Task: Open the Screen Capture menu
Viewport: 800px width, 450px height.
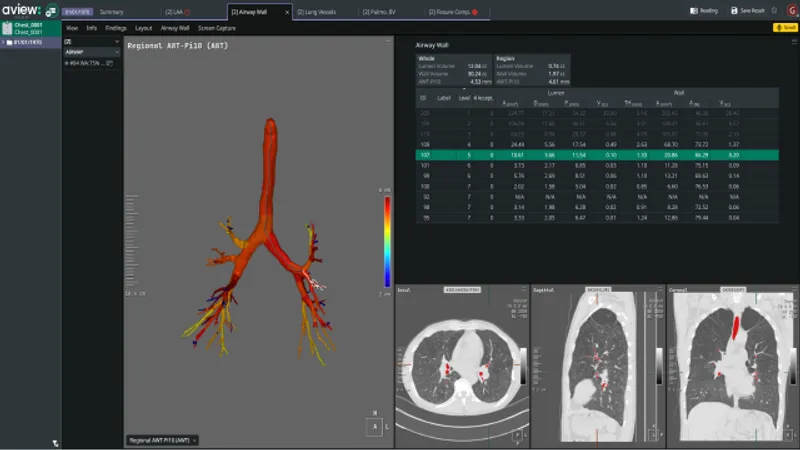Action: tap(217, 28)
